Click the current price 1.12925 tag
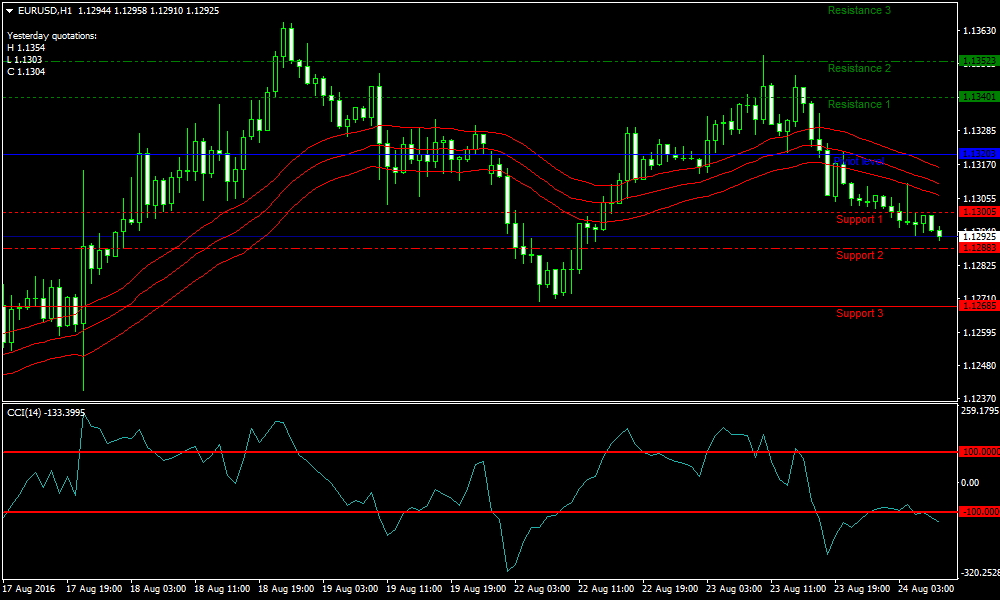The image size is (1000, 600). (x=977, y=237)
